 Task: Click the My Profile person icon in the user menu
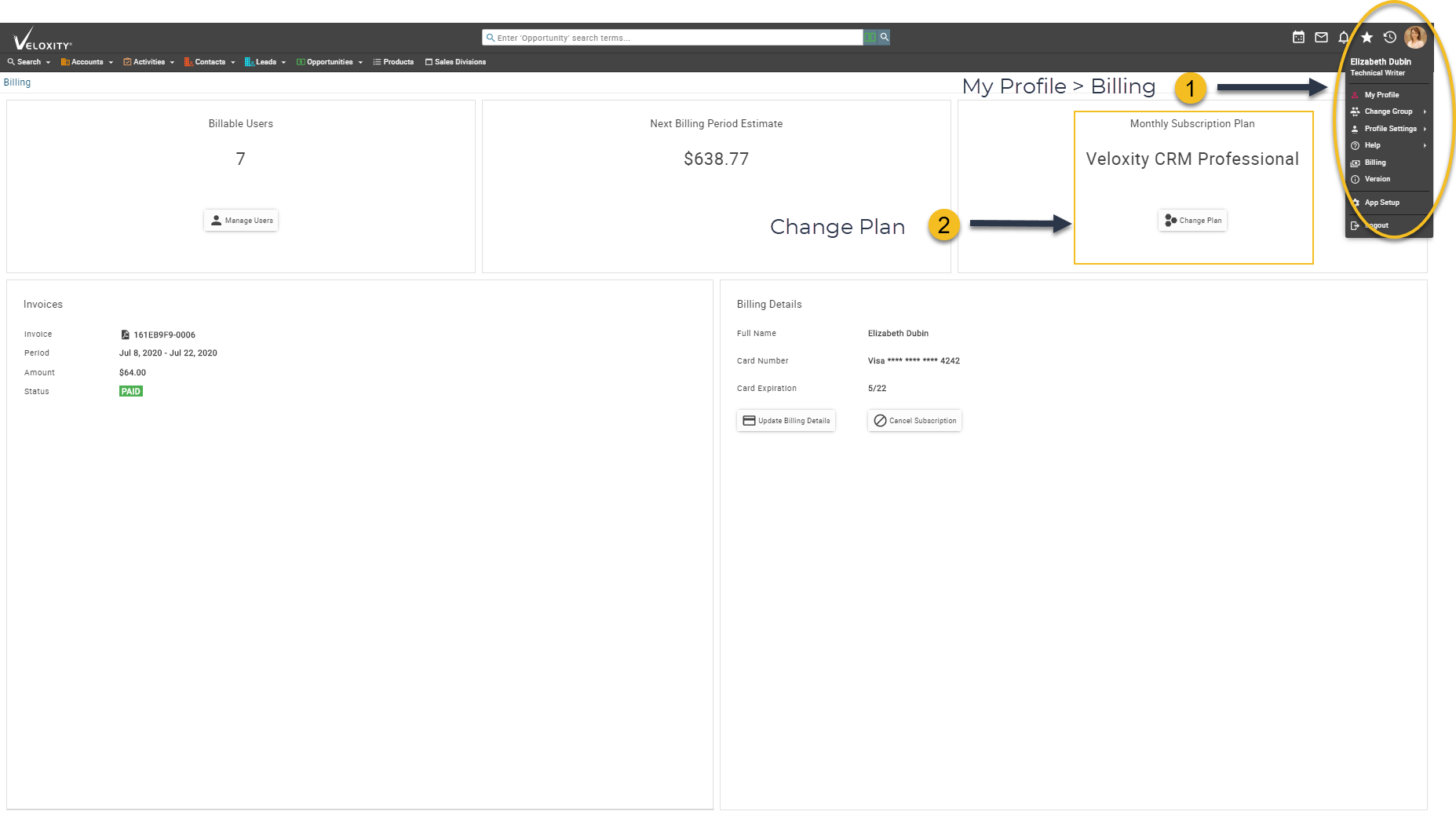pos(1355,95)
